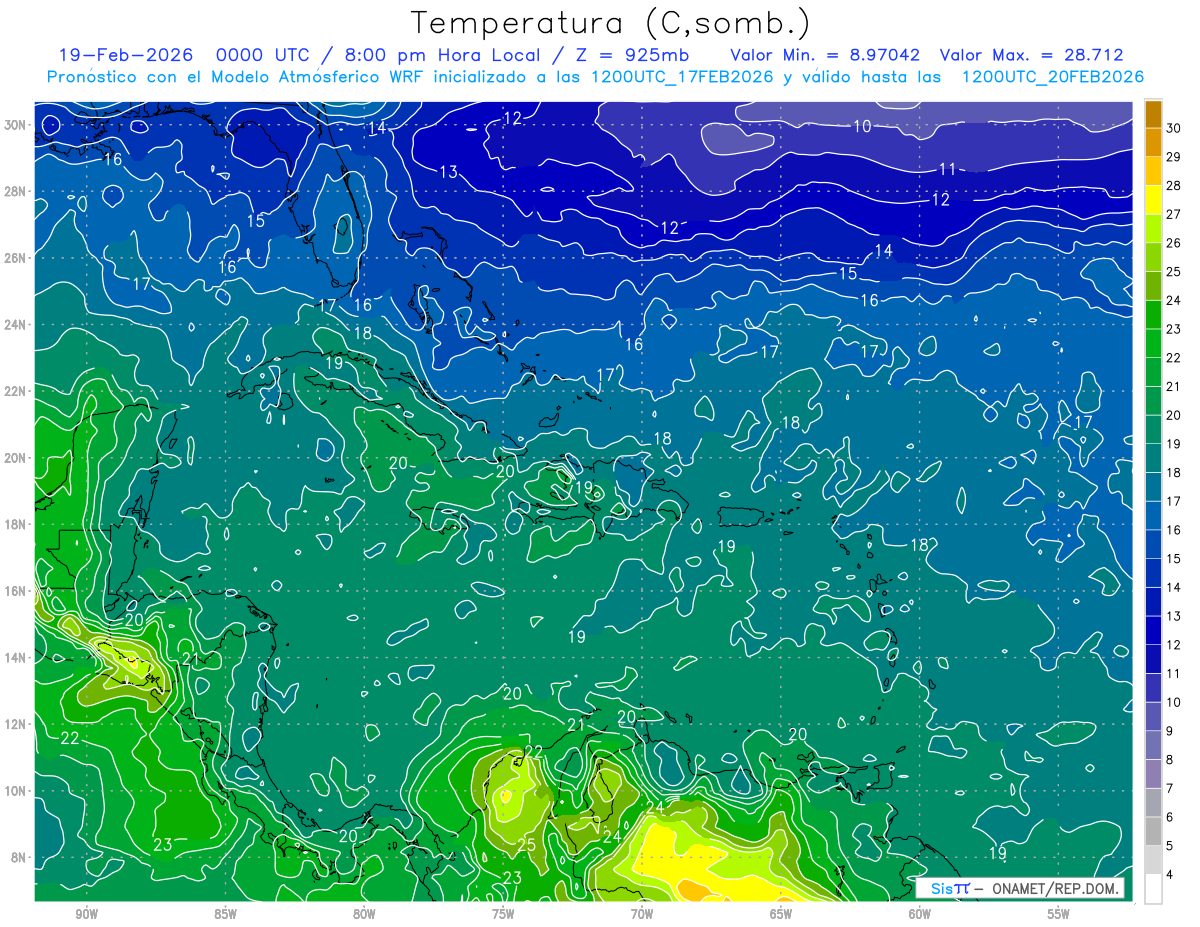Click latitude axis label "24N"
Viewport: 1200px width, 927px height.
[x=15, y=324]
